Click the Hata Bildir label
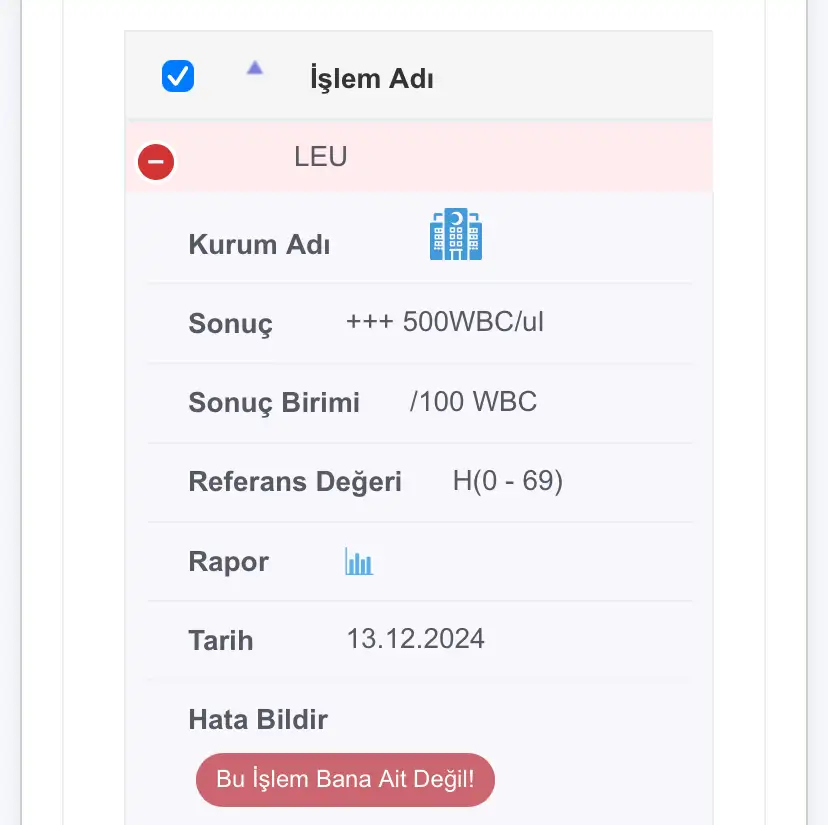This screenshot has height=825, width=828. [258, 719]
